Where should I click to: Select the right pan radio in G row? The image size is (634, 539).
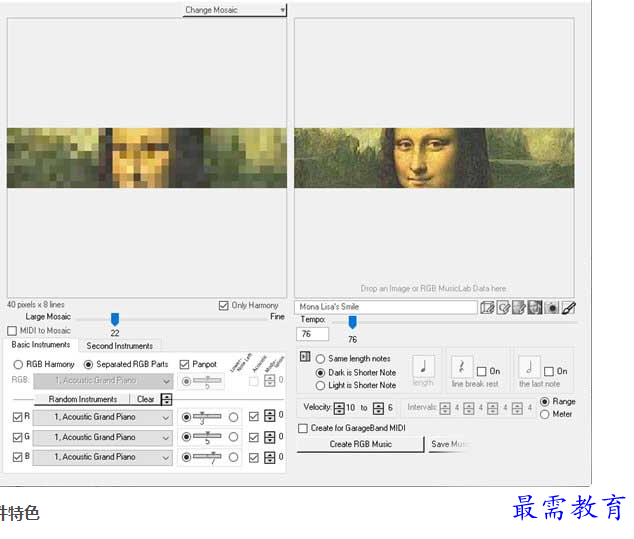tap(233, 437)
